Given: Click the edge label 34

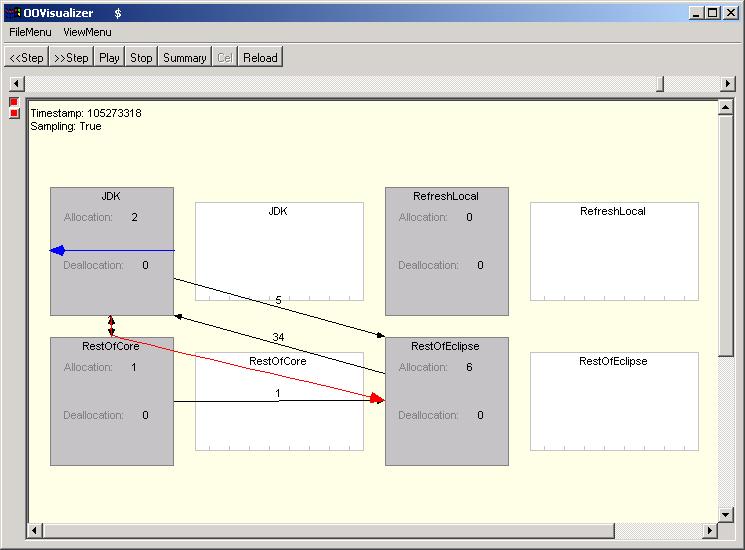Looking at the screenshot, I should click(x=278, y=337).
